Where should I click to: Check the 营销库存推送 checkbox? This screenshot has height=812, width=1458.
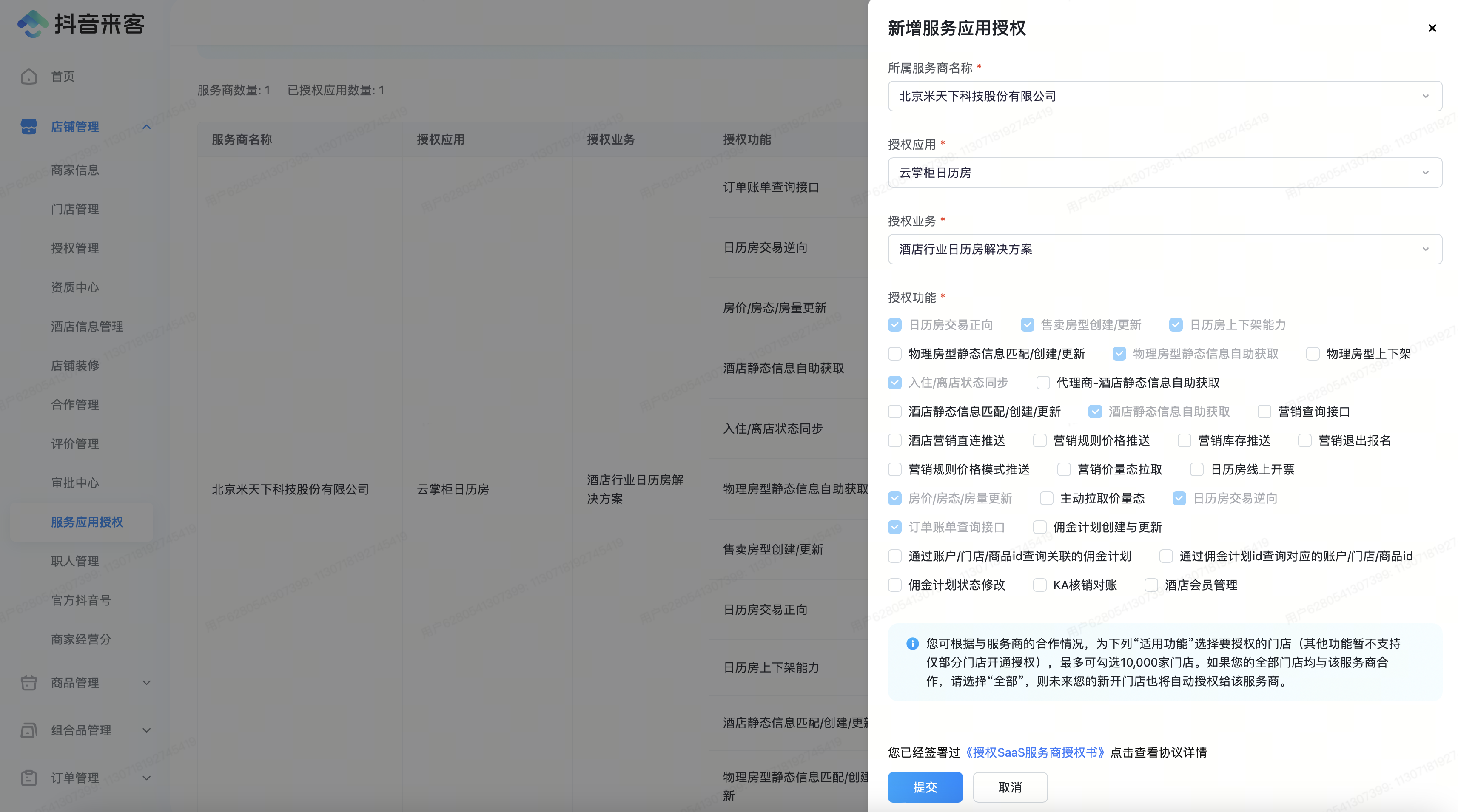click(x=1184, y=440)
